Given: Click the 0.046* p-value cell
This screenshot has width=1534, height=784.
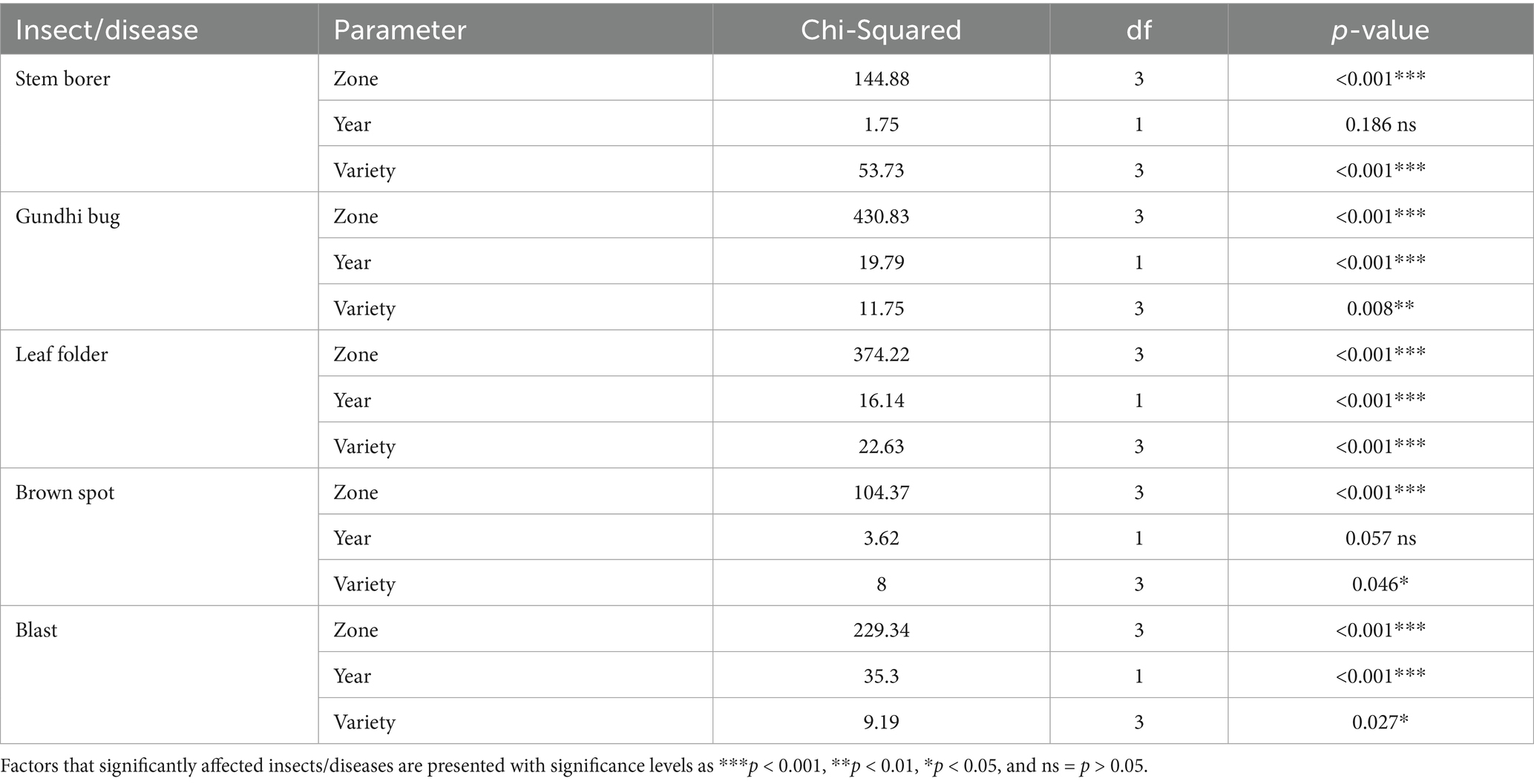Looking at the screenshot, I should [x=1380, y=584].
